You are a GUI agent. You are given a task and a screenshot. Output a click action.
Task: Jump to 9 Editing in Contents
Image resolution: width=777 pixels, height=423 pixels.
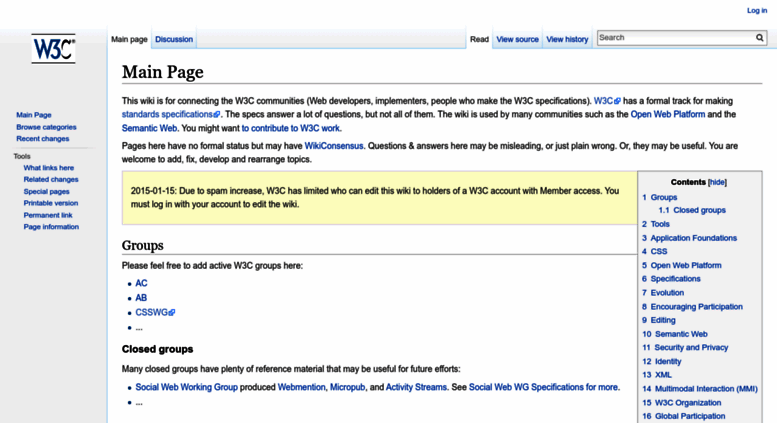659,320
